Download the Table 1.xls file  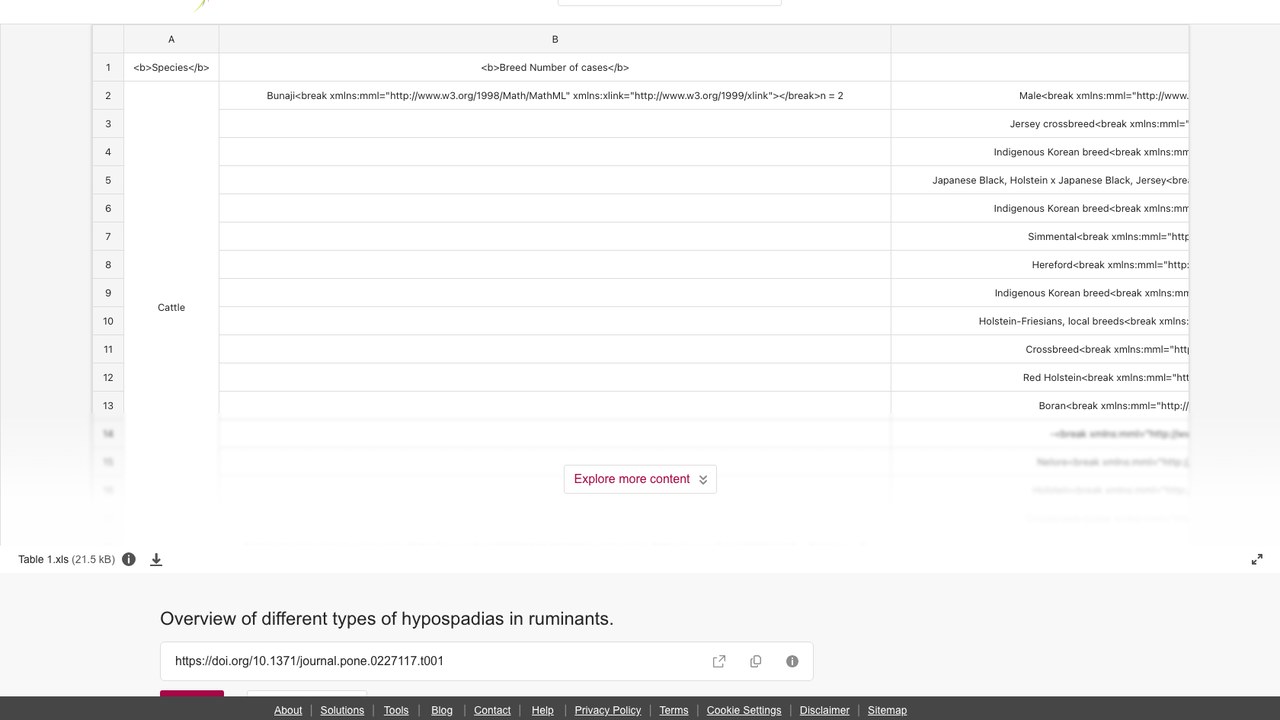pos(156,559)
